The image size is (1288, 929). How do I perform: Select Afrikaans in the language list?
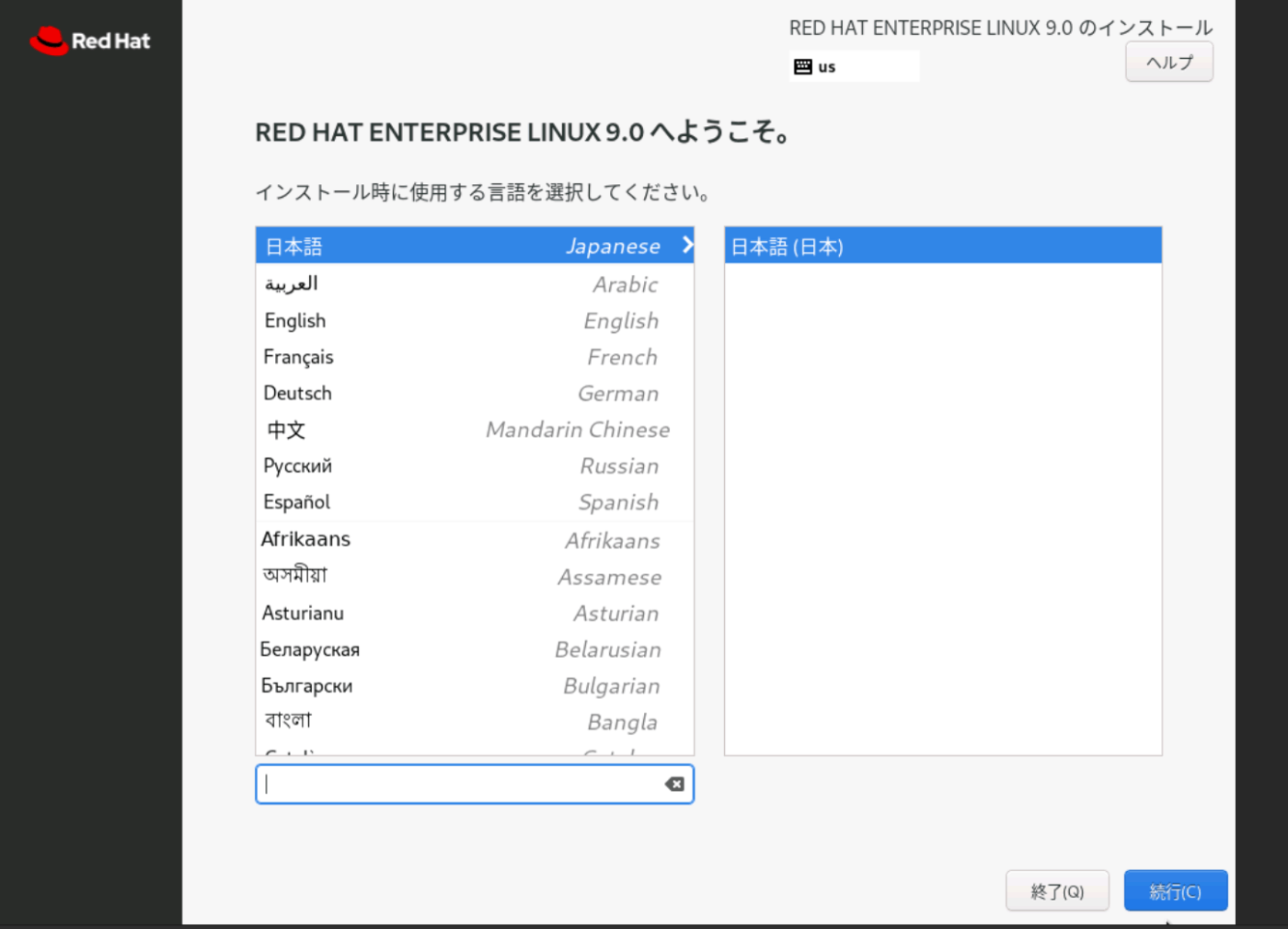(475, 540)
